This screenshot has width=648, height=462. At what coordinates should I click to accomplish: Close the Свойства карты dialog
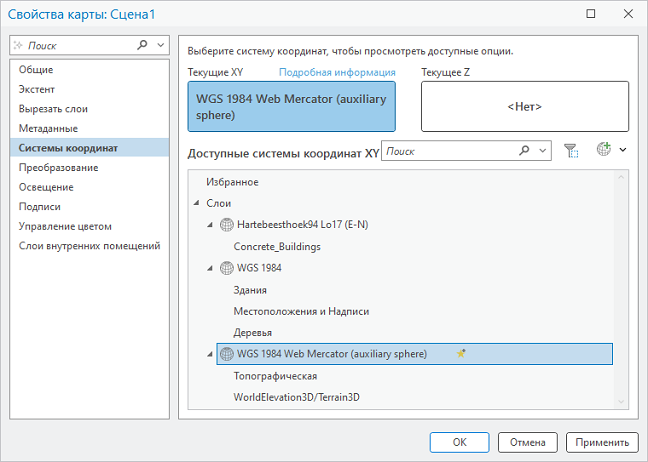point(628,14)
